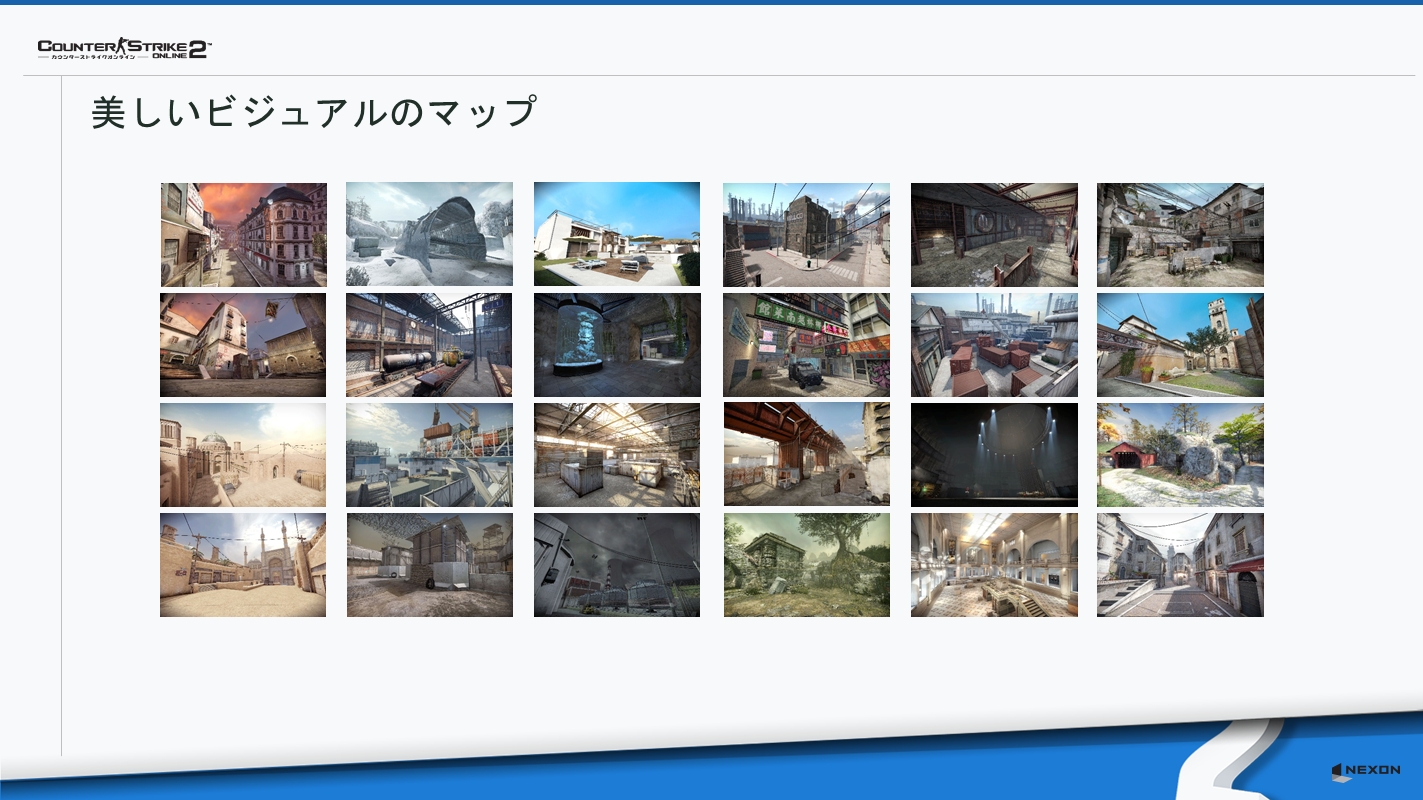Open the desert town with dome thumbnail
The width and height of the screenshot is (1423, 800).
click(x=243, y=455)
